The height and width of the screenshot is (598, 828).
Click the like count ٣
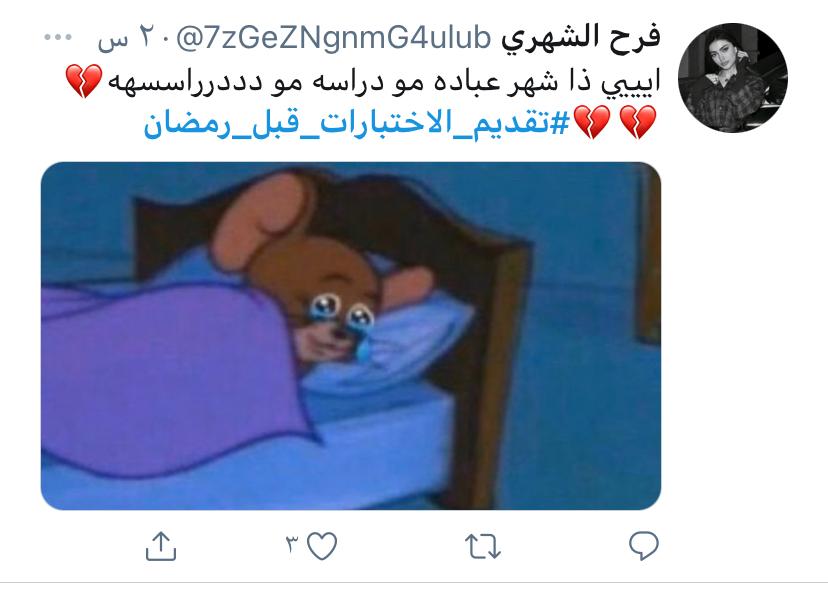click(292, 544)
